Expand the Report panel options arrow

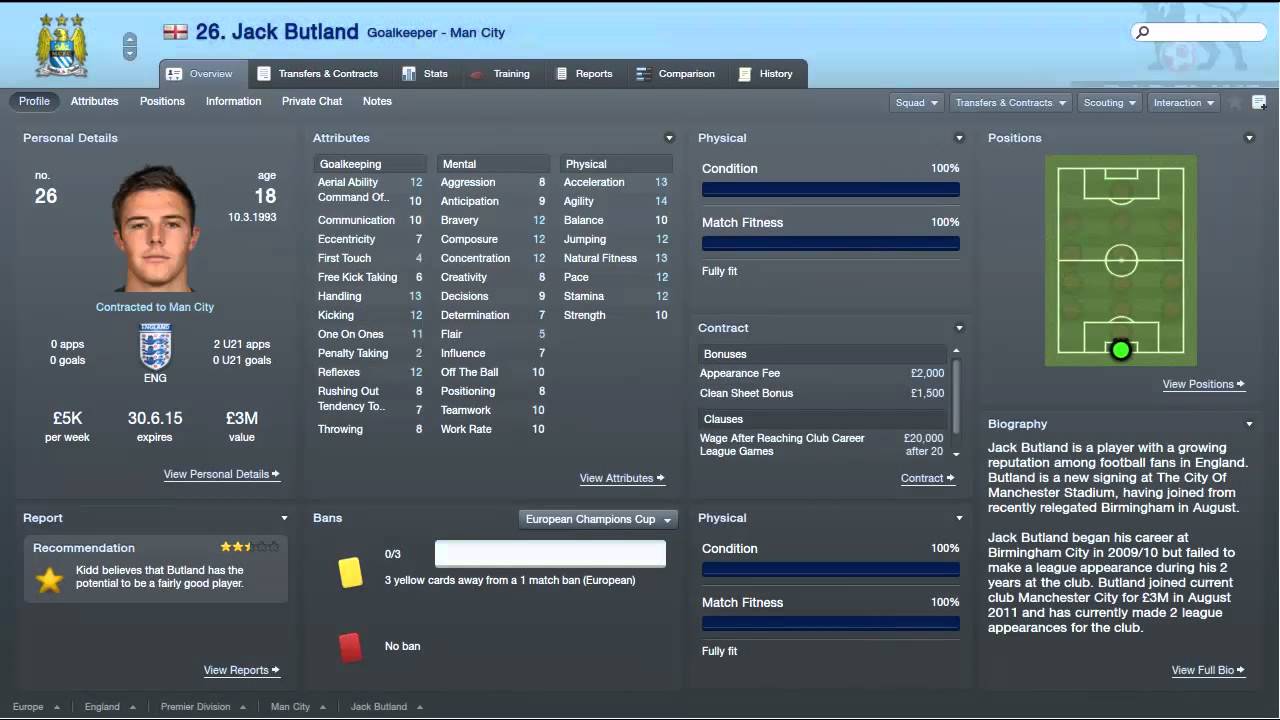point(284,518)
